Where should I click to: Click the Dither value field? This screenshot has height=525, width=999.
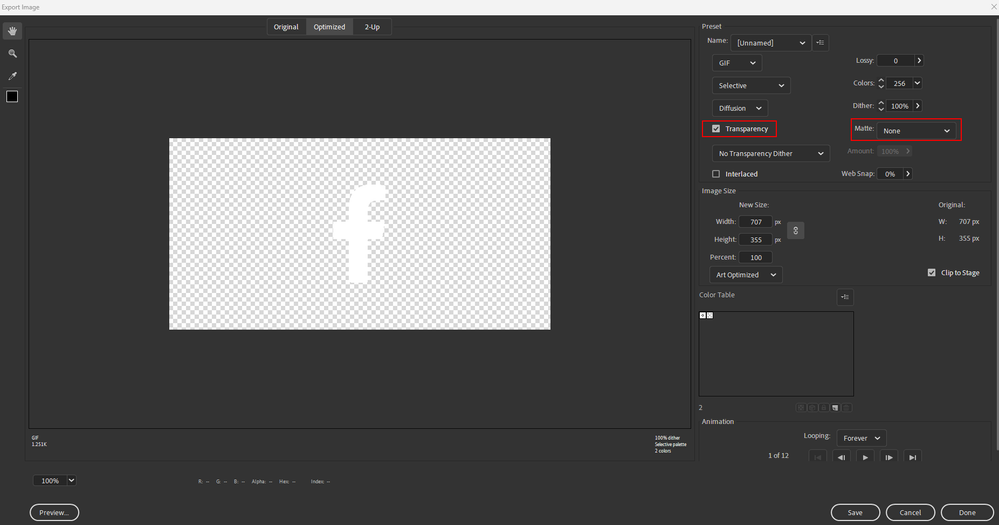coord(900,106)
